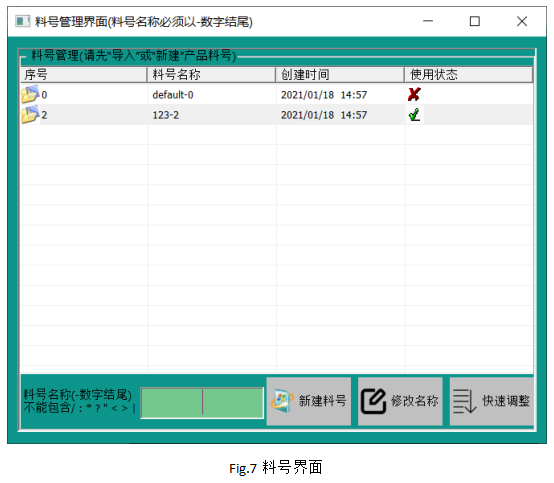Maximize the 料号管理界面 window
554x483 pixels.
475,22
